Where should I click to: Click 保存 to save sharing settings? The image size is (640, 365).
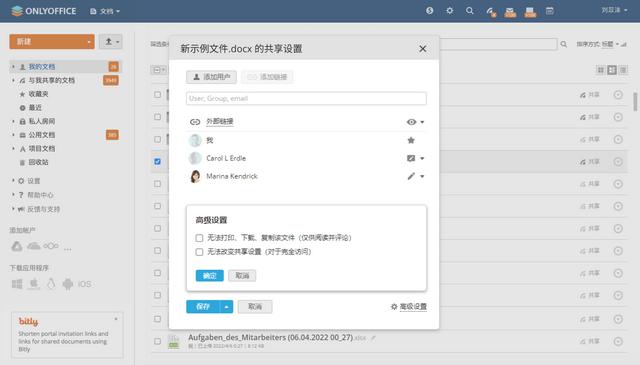tap(203, 307)
